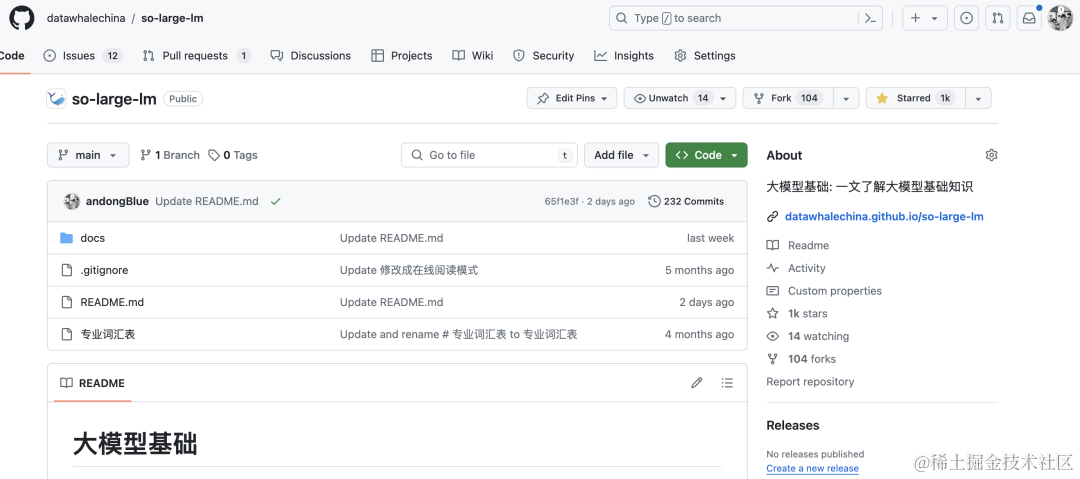Click the so-large-lm repository avatar

click(x=56, y=99)
